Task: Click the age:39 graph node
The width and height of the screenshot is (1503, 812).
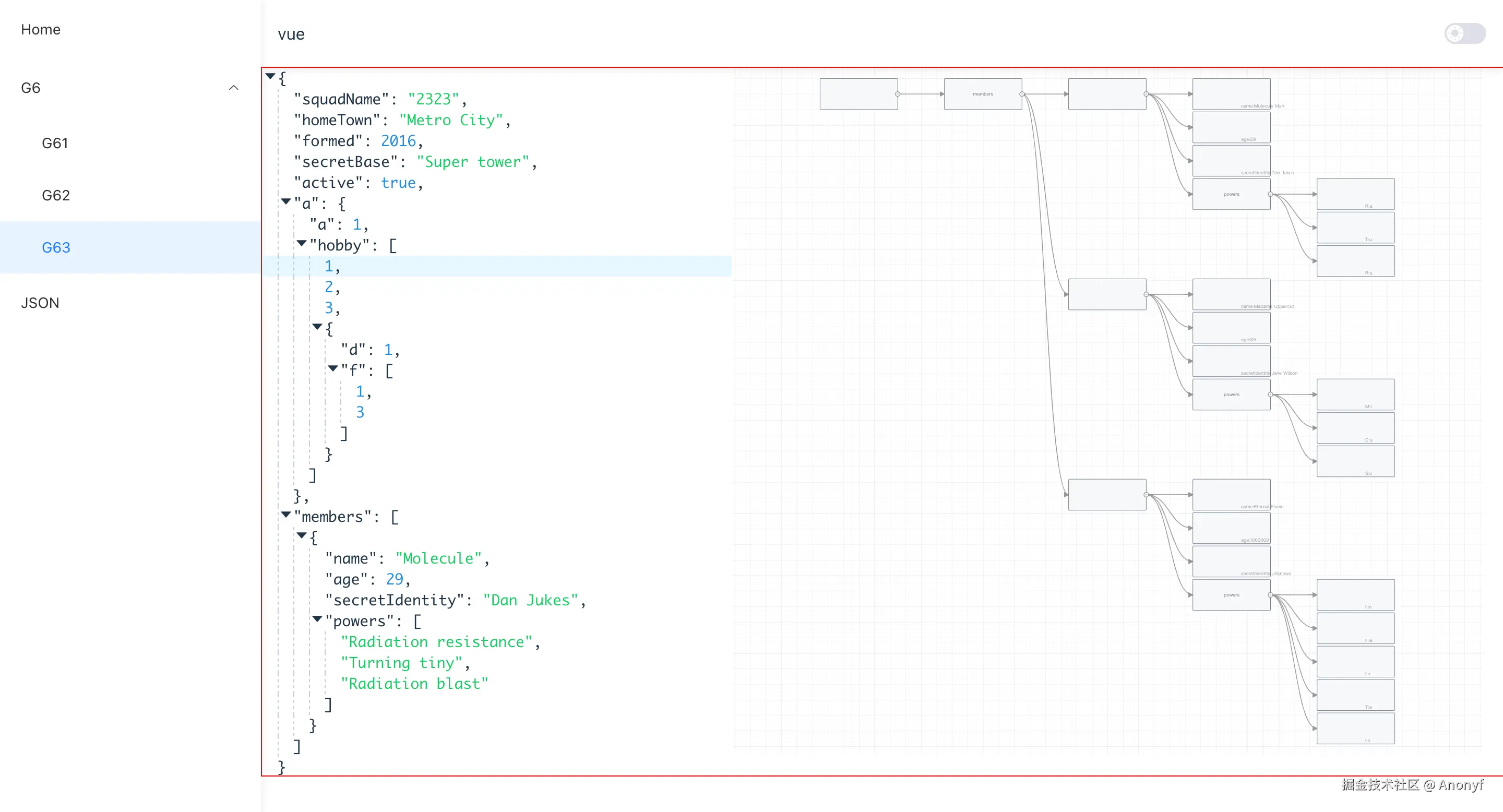Action: [1231, 328]
